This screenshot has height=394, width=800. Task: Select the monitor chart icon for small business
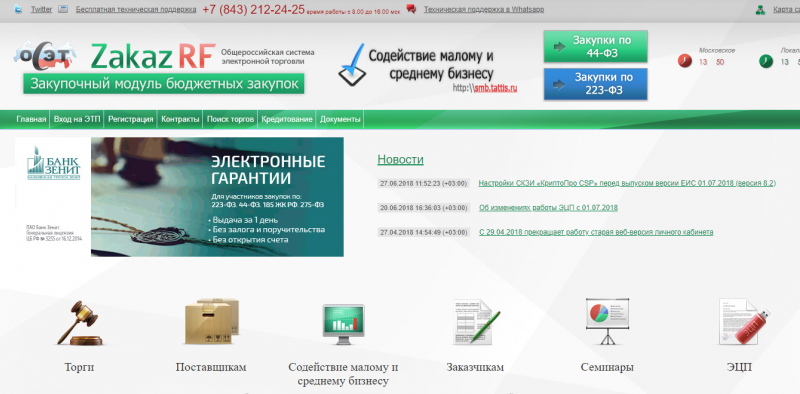click(x=343, y=324)
